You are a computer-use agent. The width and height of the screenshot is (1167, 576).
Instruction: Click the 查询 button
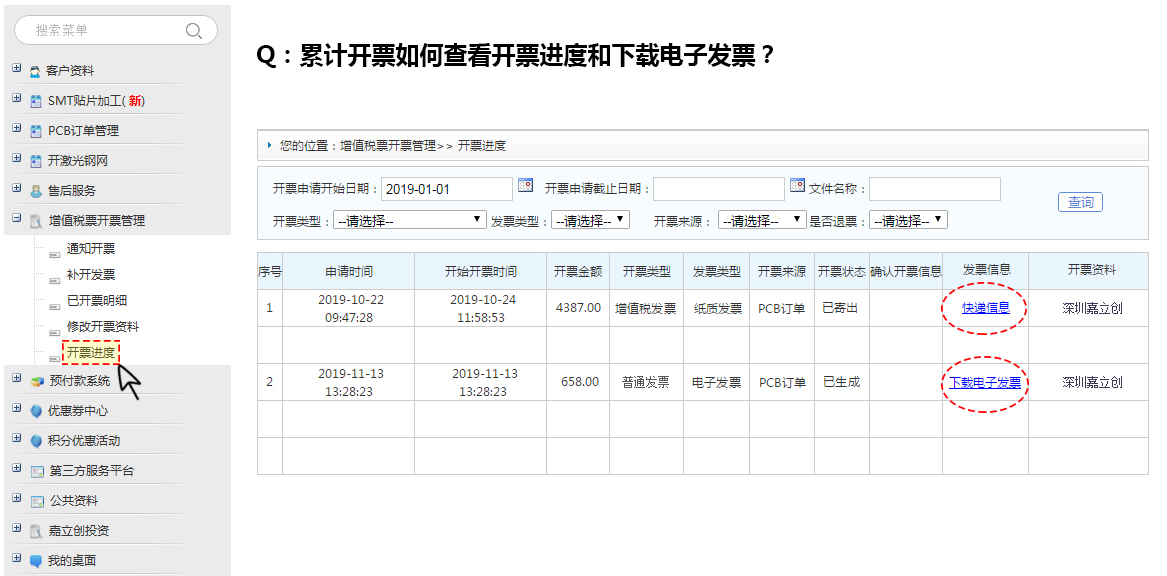tap(1080, 202)
